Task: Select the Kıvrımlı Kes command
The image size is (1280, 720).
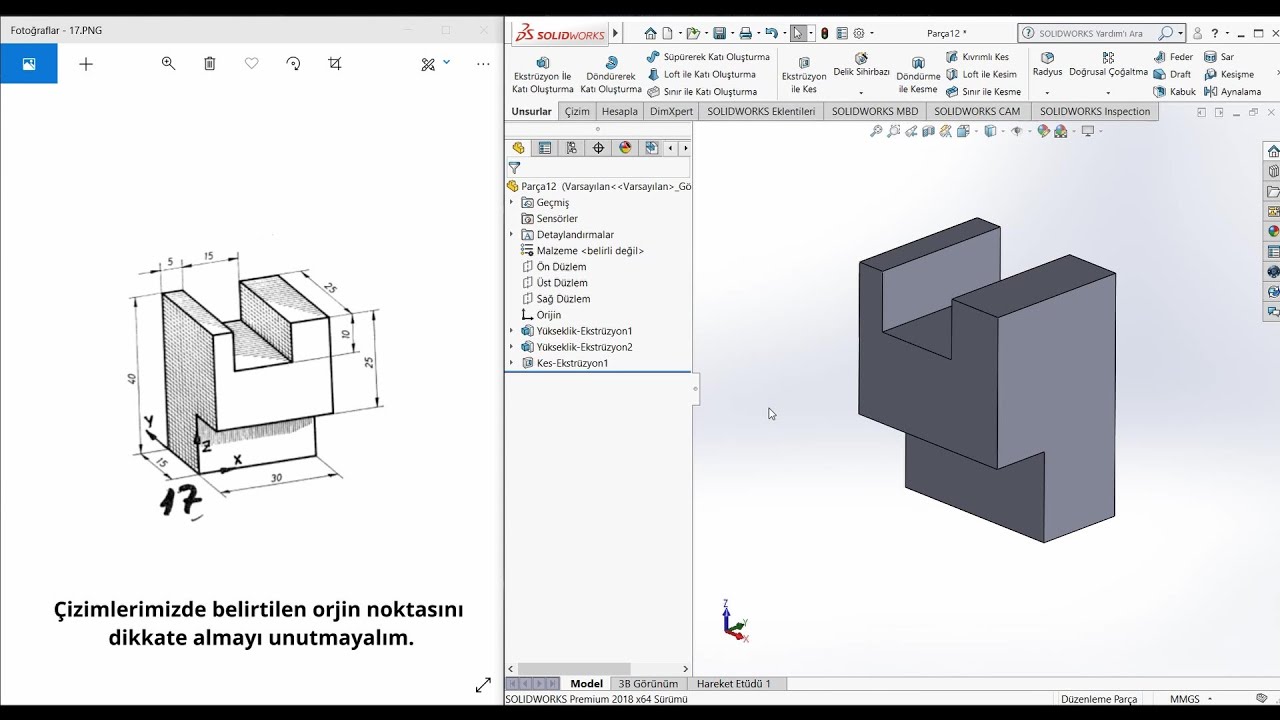Action: coord(977,57)
